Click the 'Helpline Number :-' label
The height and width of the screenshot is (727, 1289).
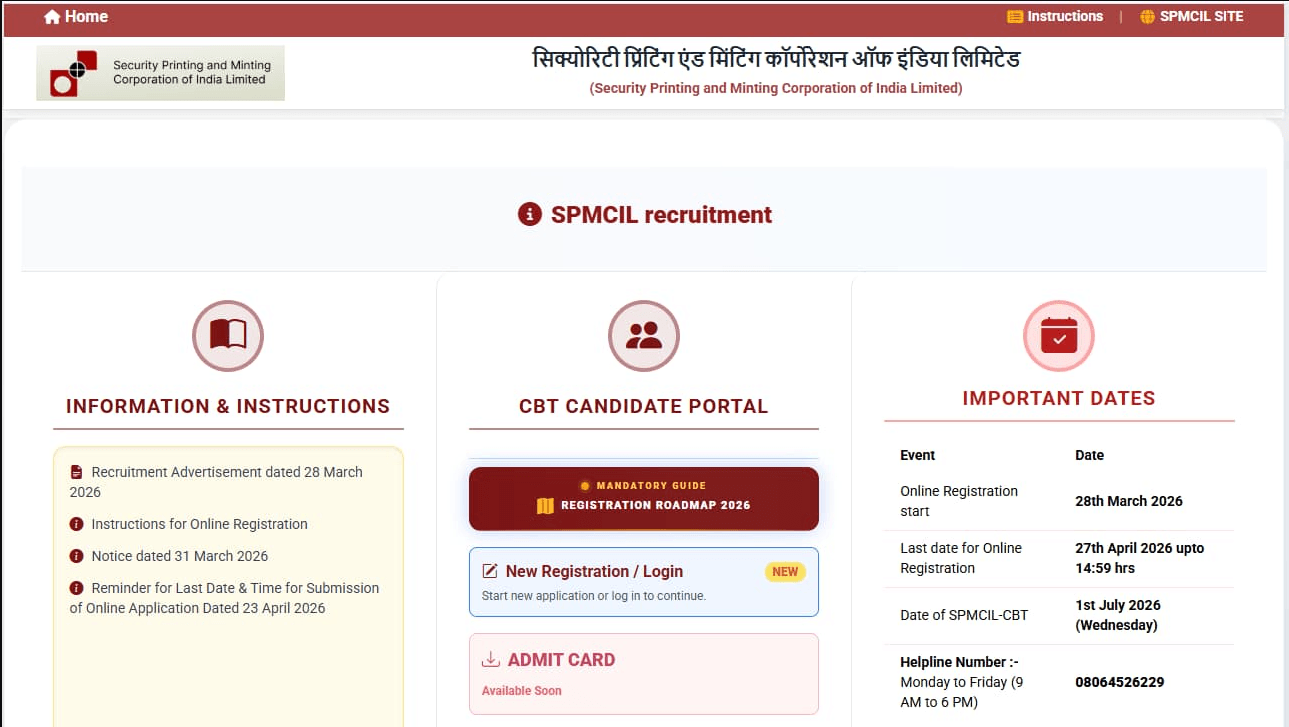[x=959, y=662]
